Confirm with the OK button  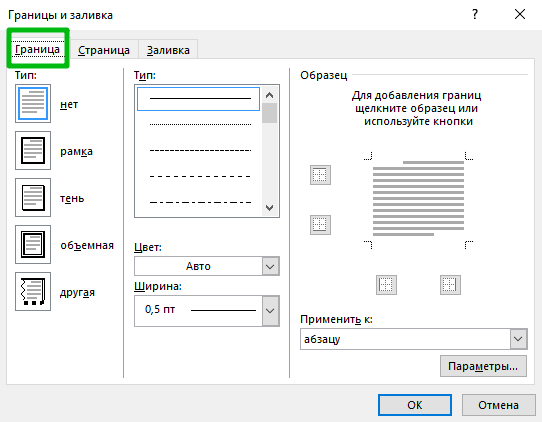415,405
